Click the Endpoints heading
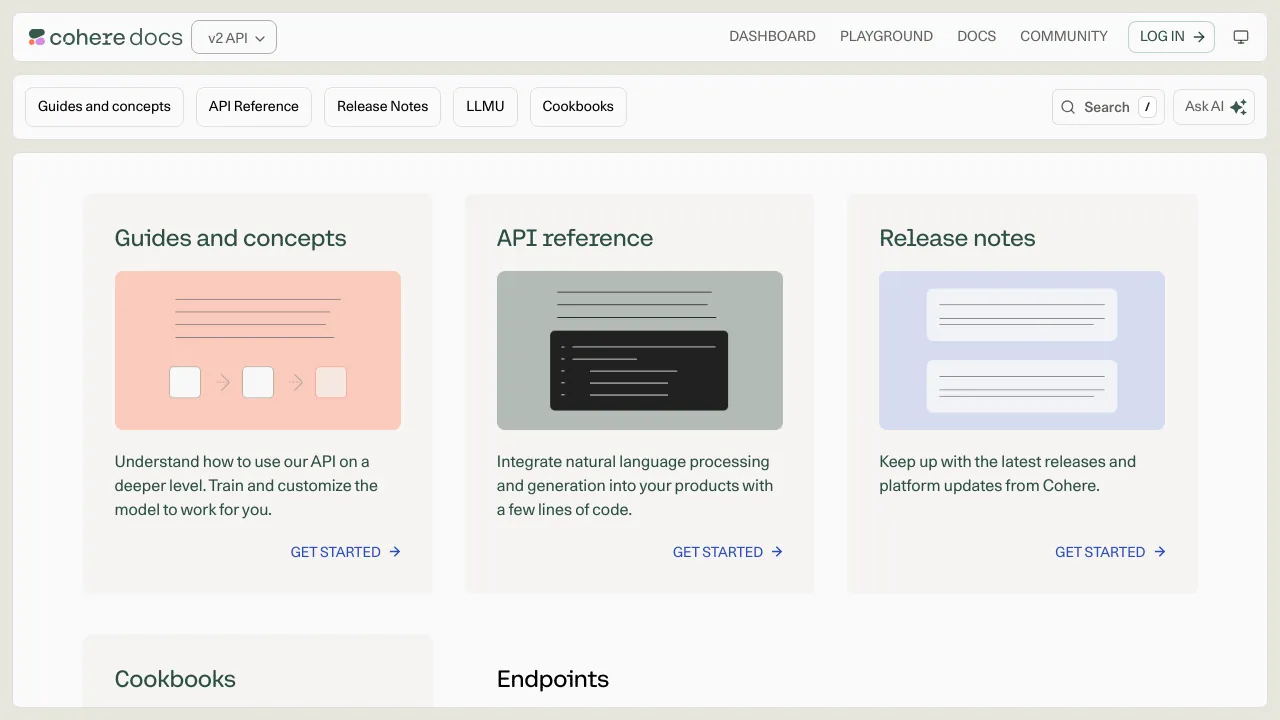Viewport: 1280px width, 720px height. pos(553,679)
